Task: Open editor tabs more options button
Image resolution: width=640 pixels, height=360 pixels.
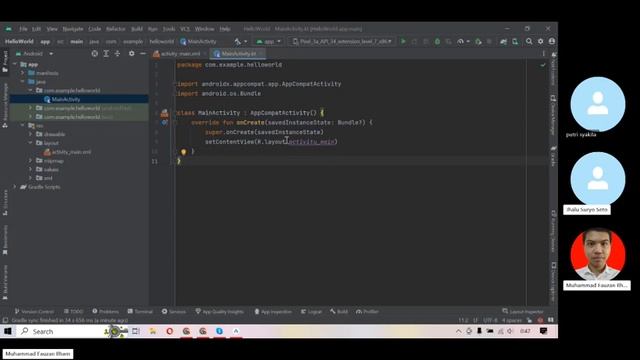Action: [x=544, y=53]
